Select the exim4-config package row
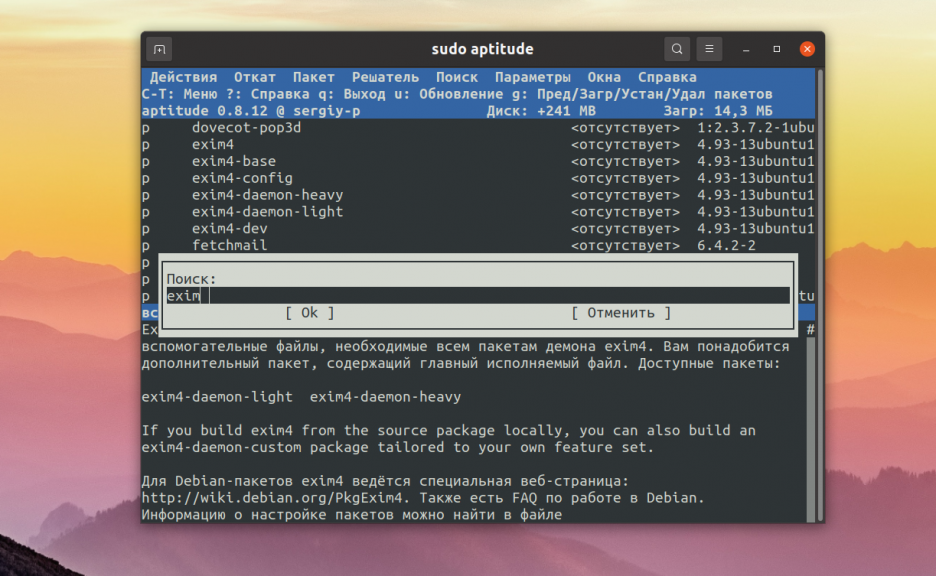936x576 pixels. point(478,178)
